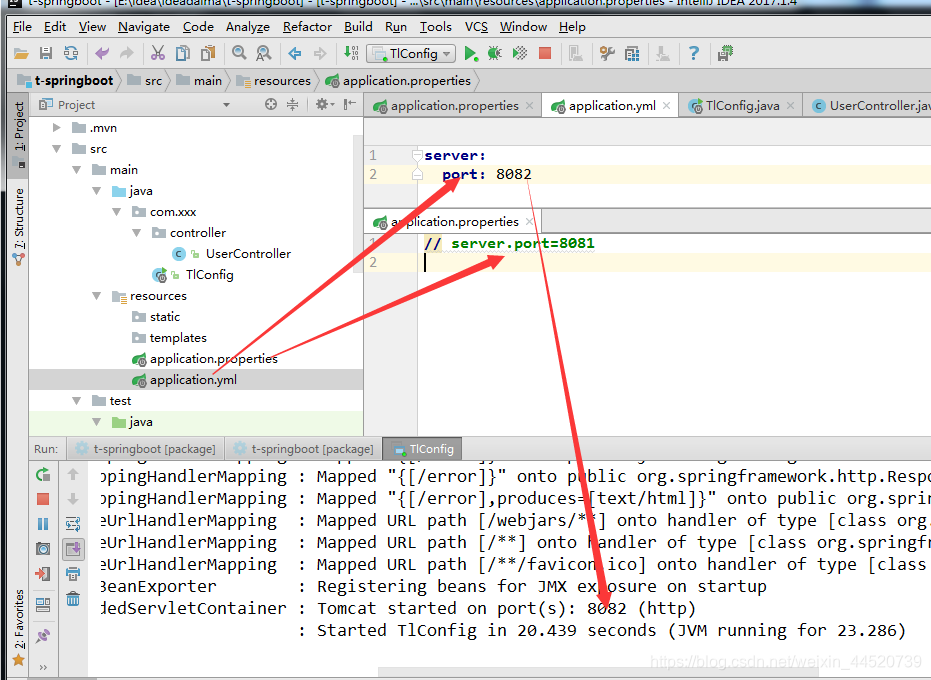Image resolution: width=931 pixels, height=680 pixels.
Task: Build project with the green down-arrow icon
Action: tap(351, 53)
